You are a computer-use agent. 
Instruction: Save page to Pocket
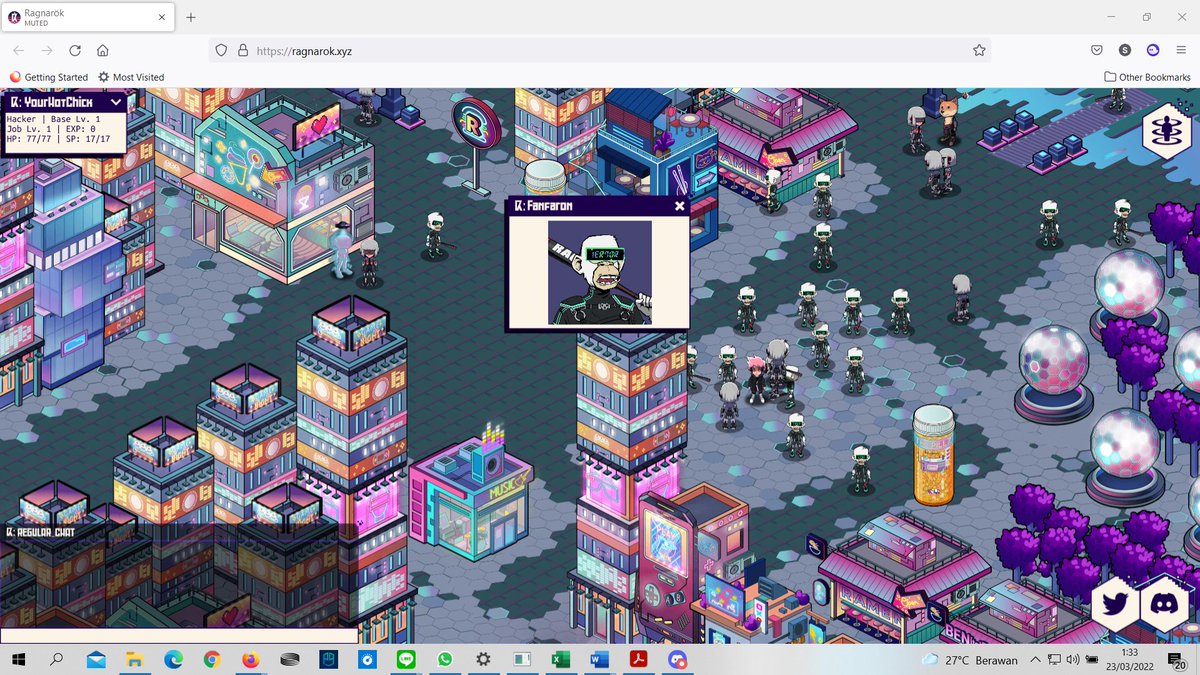1097,50
